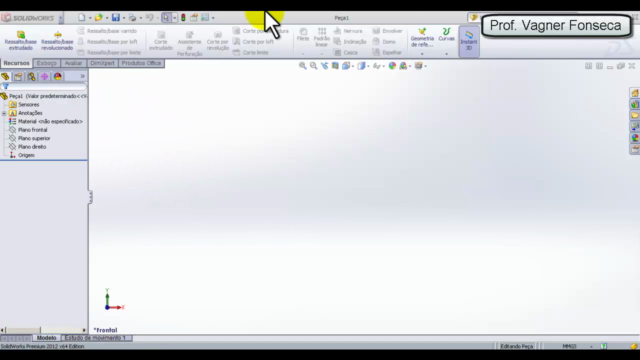Screen dimensions: 640x360
Task: Switch to the Modelo tab
Action: pos(47,338)
